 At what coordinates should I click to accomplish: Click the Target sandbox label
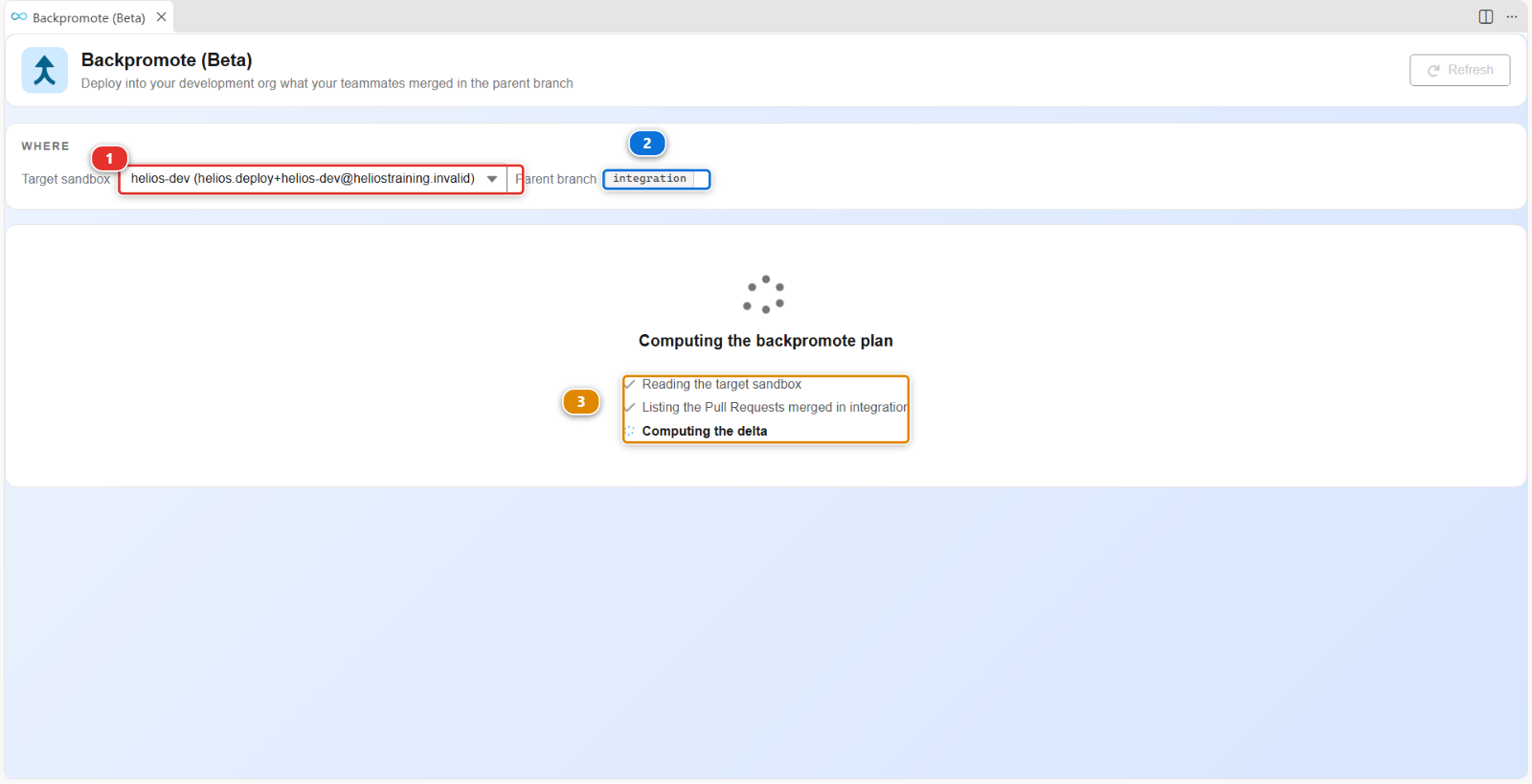(x=66, y=179)
